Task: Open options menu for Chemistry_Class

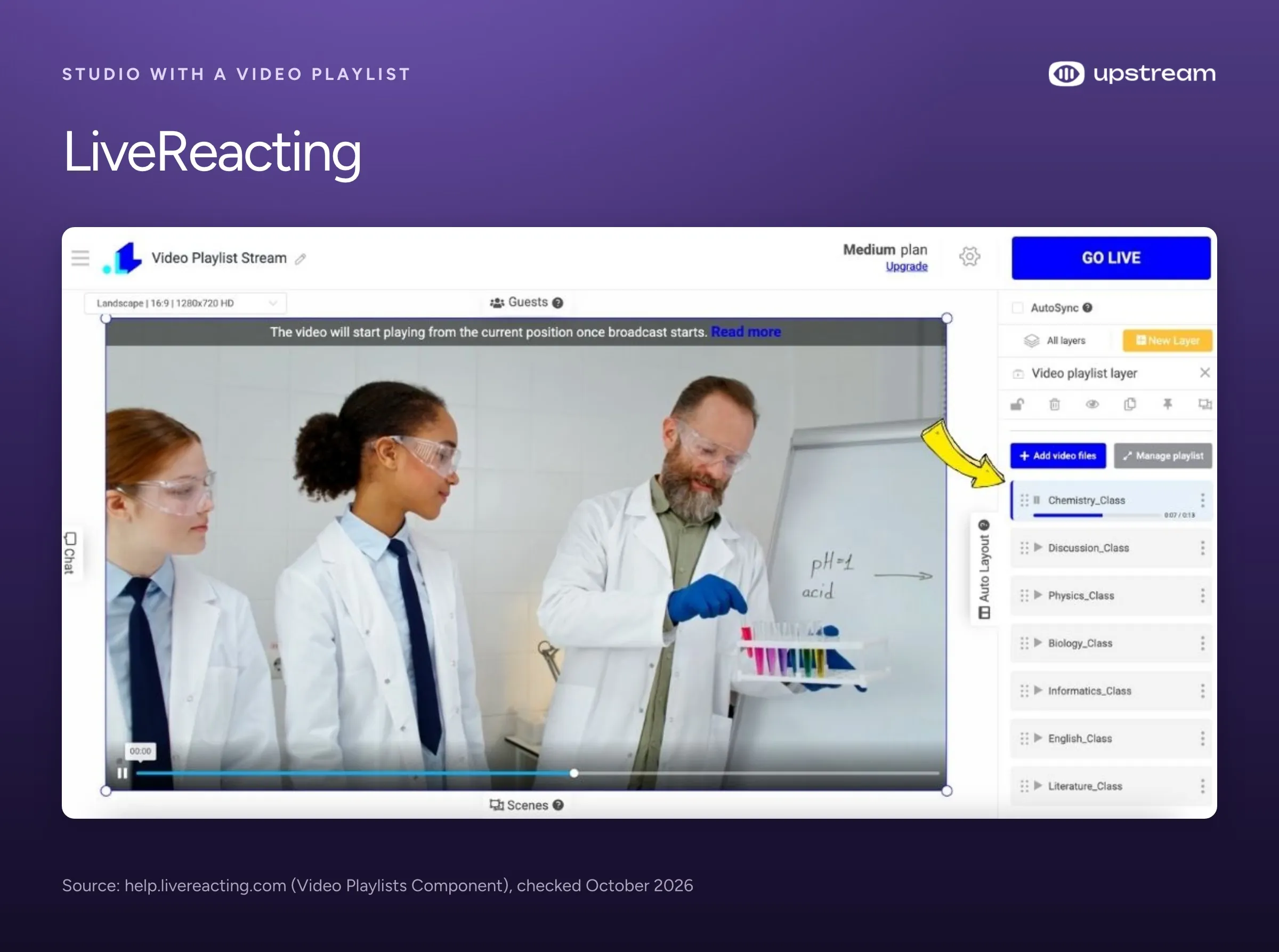Action: [x=1202, y=500]
